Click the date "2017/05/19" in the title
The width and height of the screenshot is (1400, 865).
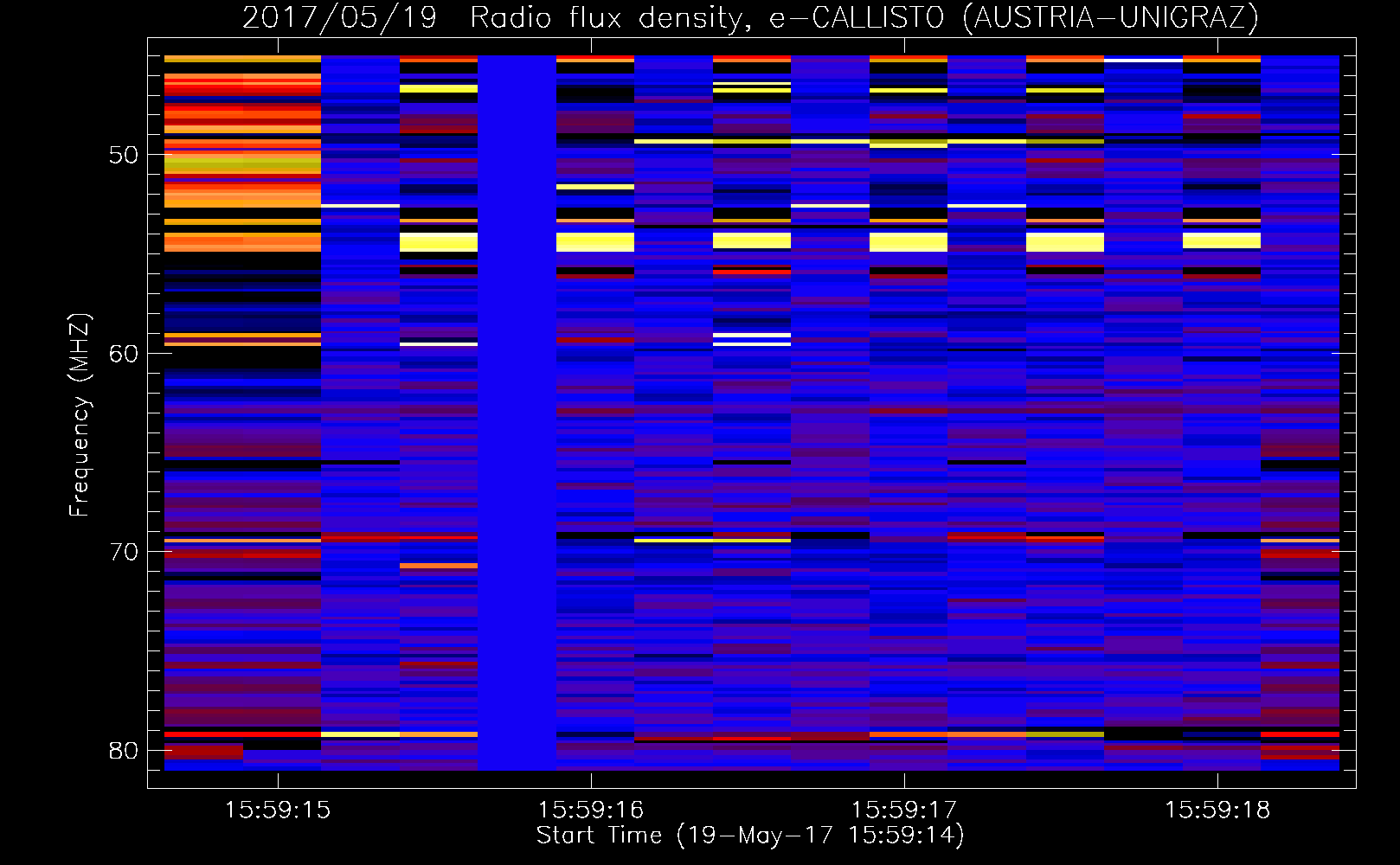pos(339,18)
